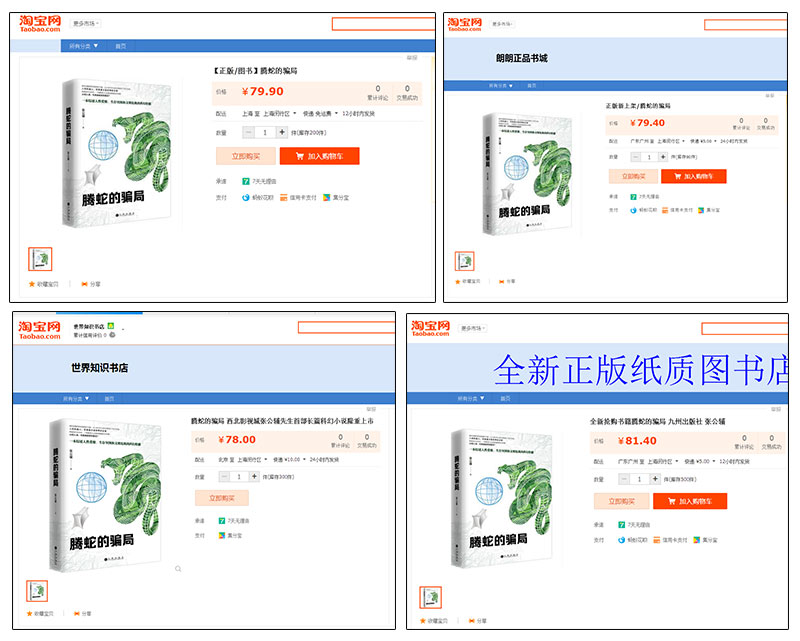Click 立即购买 on the ¥78.00 listing
800x641 pixels.
[225, 497]
